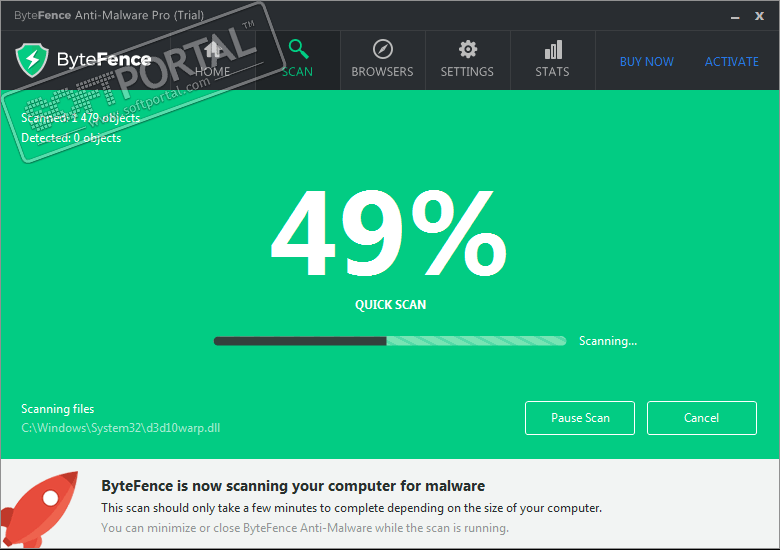
Task: Open the Browsers compass icon
Action: pos(383,49)
